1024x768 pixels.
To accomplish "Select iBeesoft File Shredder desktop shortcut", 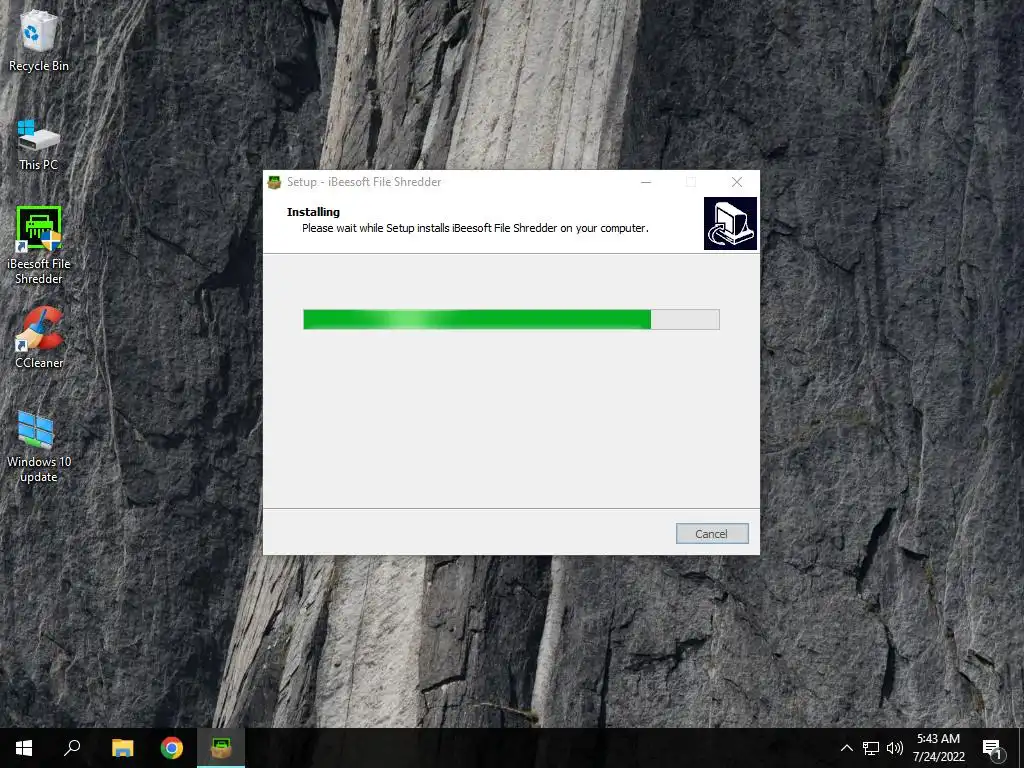I will (x=39, y=246).
